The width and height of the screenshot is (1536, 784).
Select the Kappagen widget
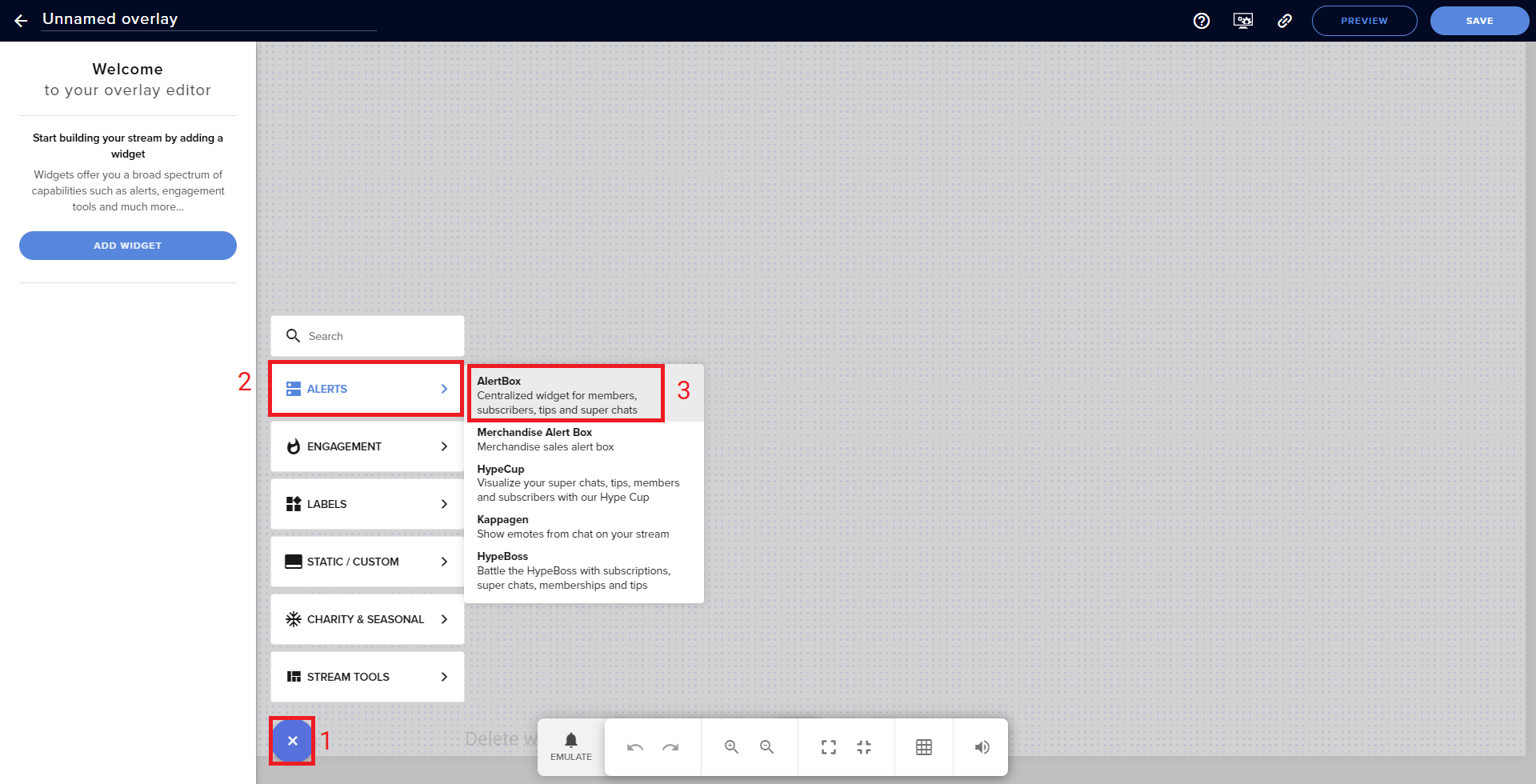[584, 526]
